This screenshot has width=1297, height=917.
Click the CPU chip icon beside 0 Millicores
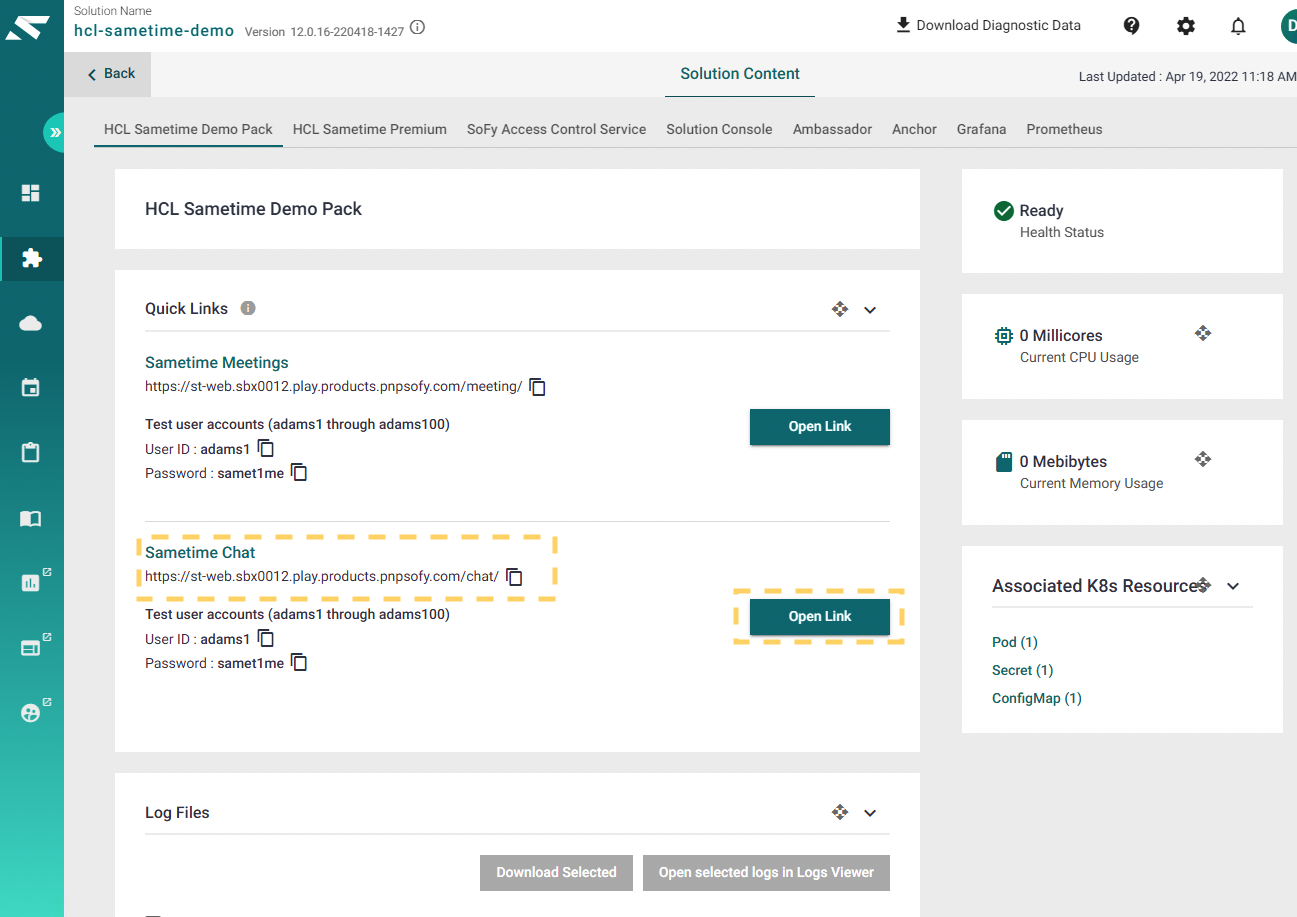pyautogui.click(x=1003, y=336)
